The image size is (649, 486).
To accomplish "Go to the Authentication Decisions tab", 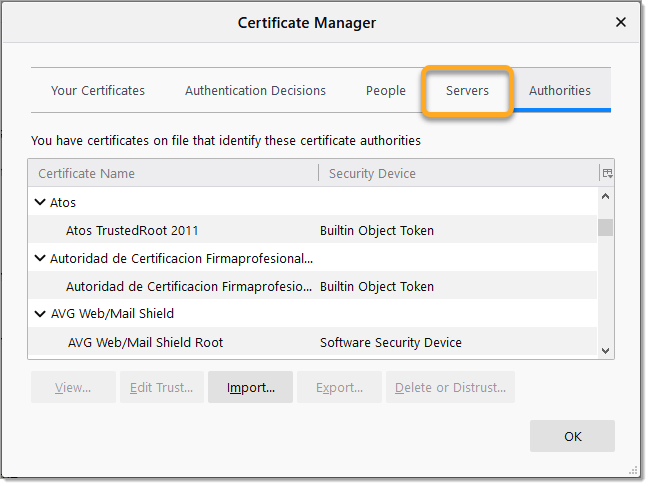I will tap(255, 91).
